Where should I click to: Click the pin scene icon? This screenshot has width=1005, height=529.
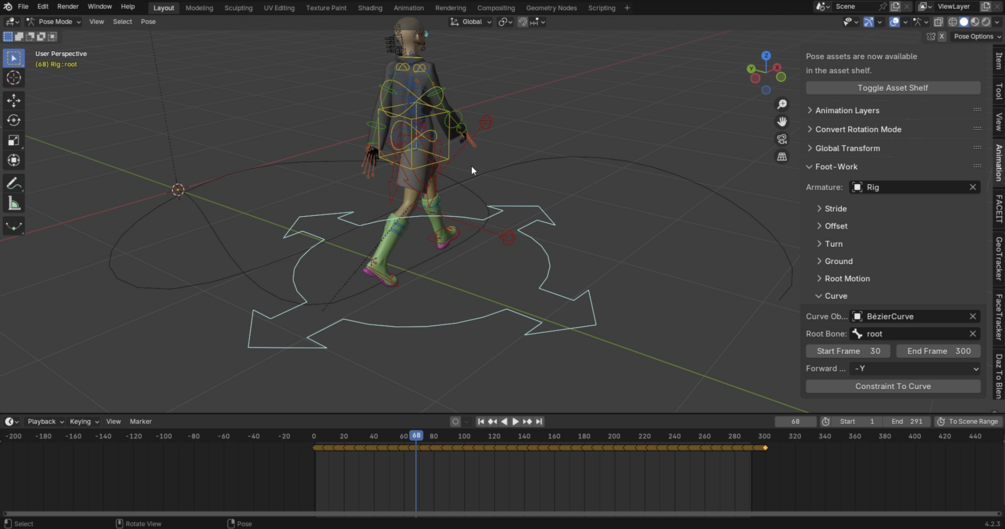coord(883,6)
